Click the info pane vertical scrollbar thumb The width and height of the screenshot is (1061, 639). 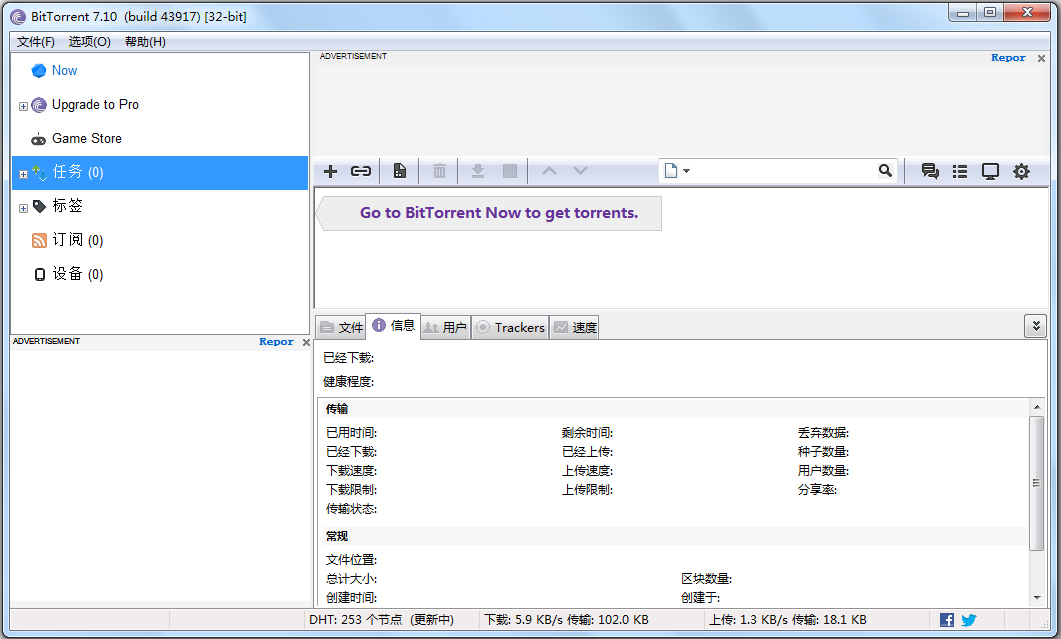1036,483
